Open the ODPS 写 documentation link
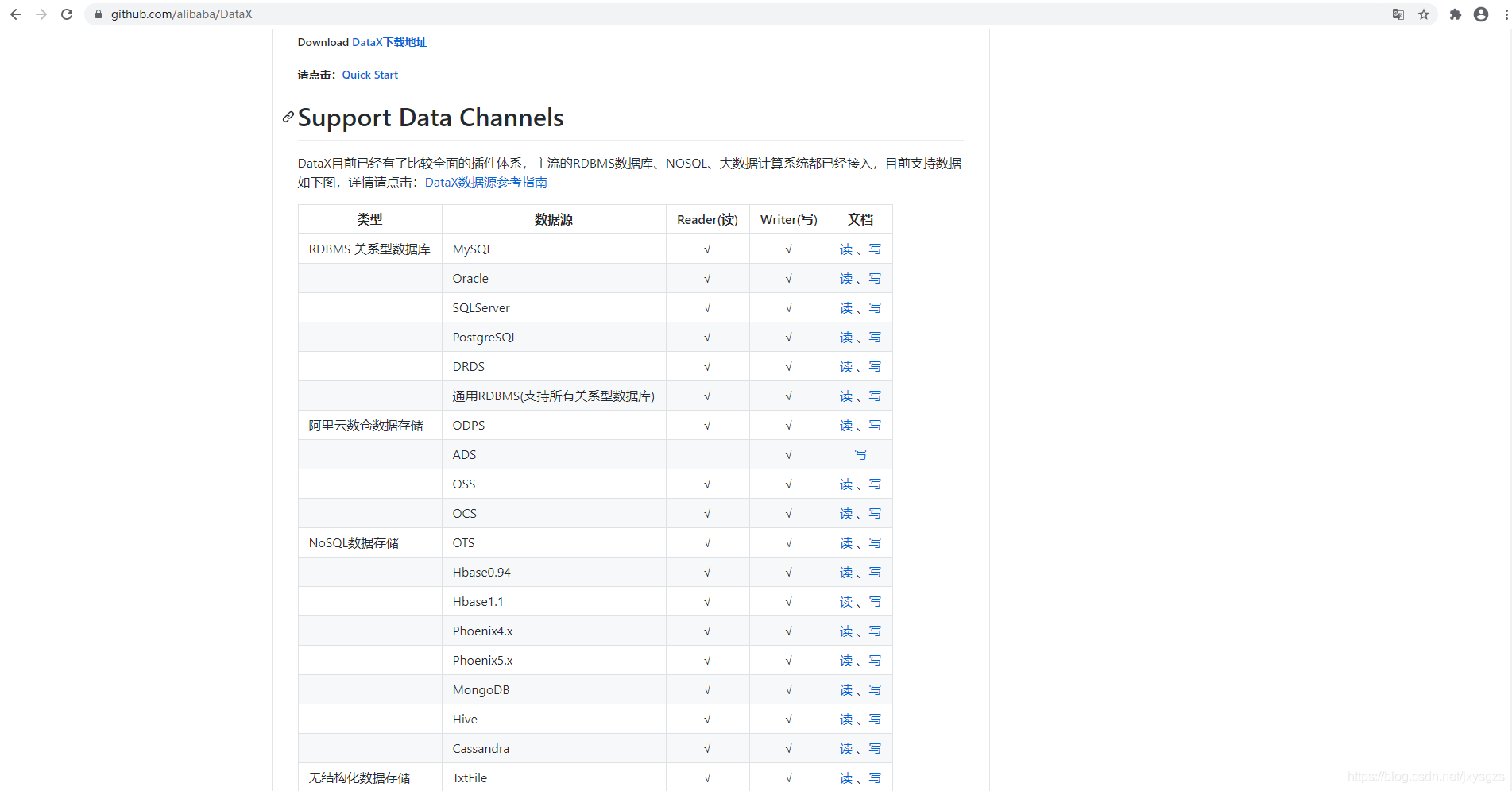The width and height of the screenshot is (1512, 791). pos(875,426)
